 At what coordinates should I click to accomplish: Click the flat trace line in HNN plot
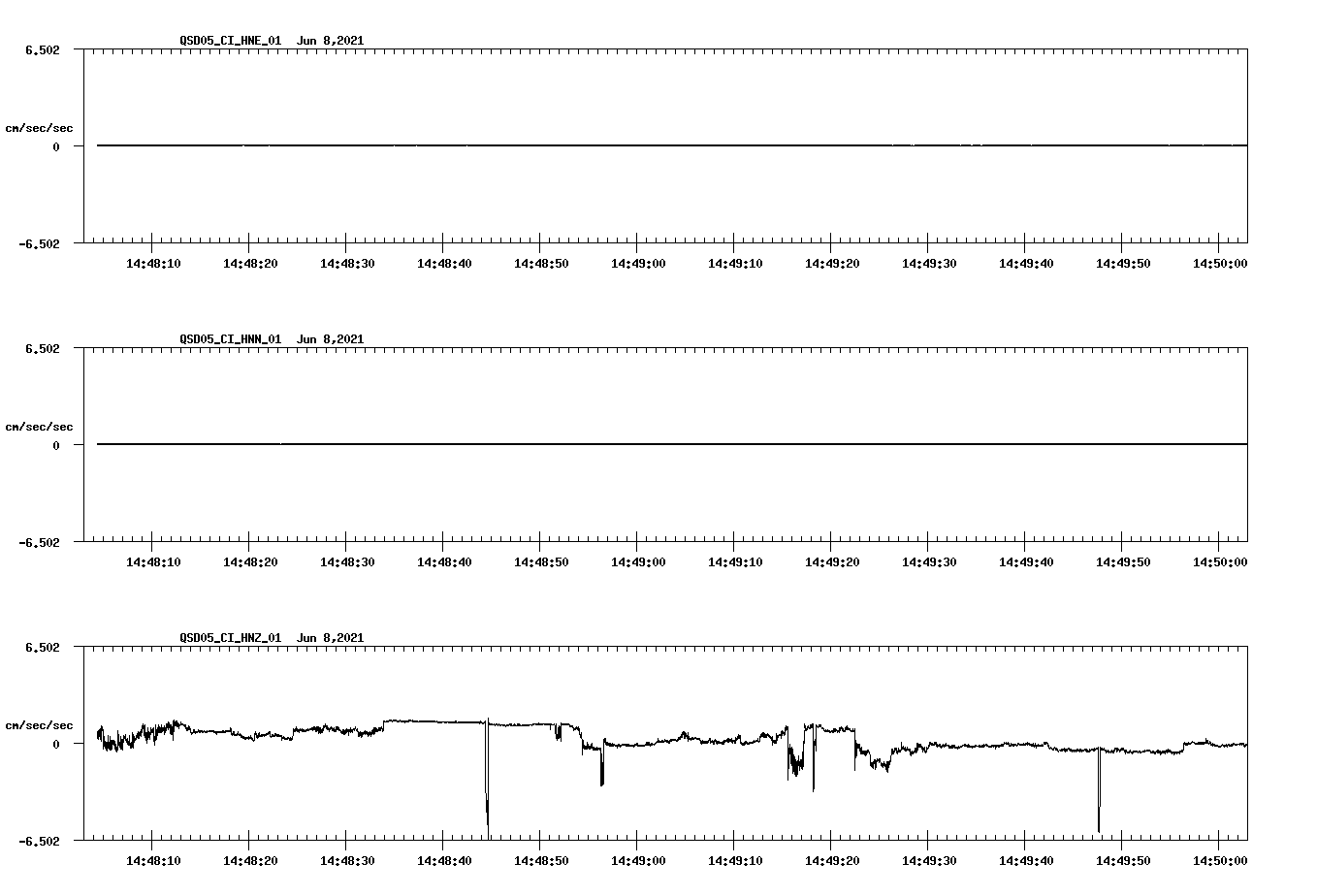coord(672,444)
